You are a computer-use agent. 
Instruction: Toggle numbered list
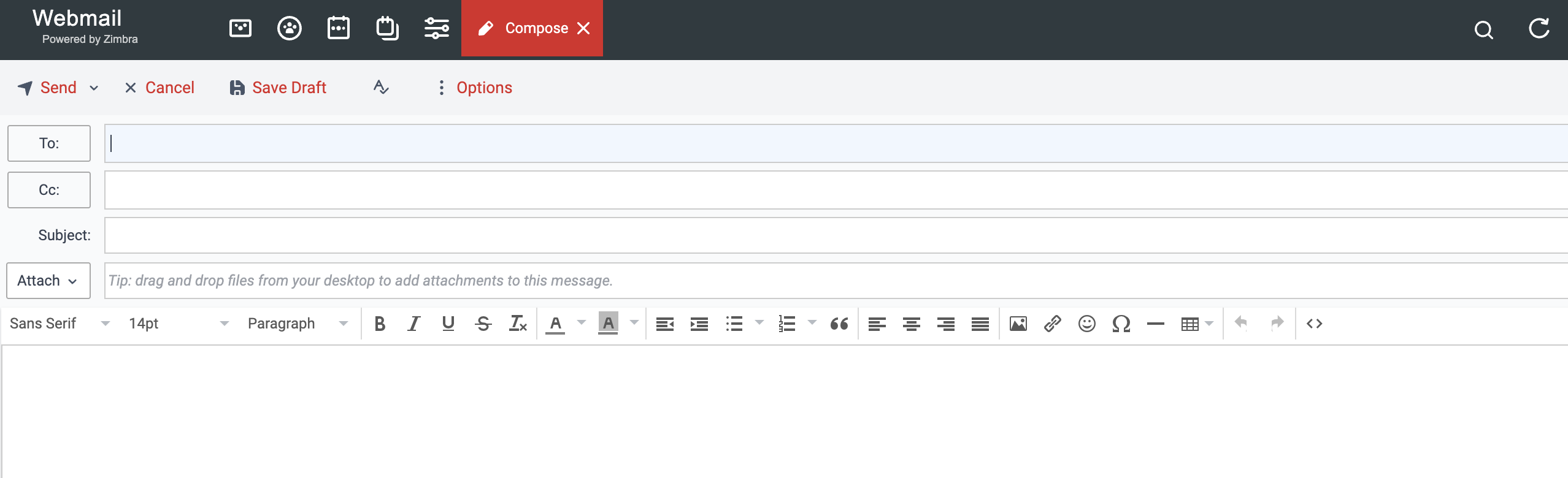point(787,324)
